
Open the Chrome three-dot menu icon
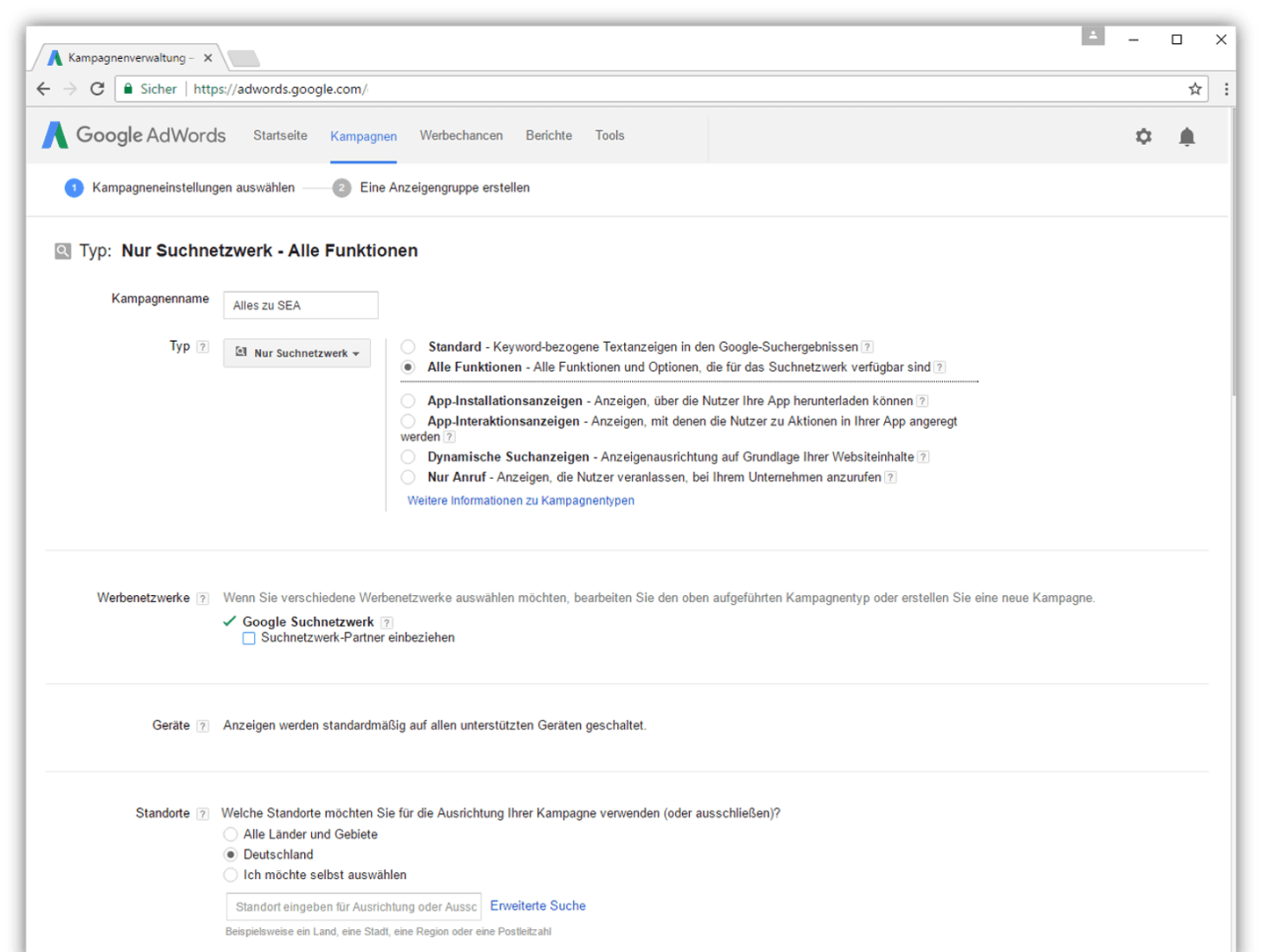[1227, 89]
